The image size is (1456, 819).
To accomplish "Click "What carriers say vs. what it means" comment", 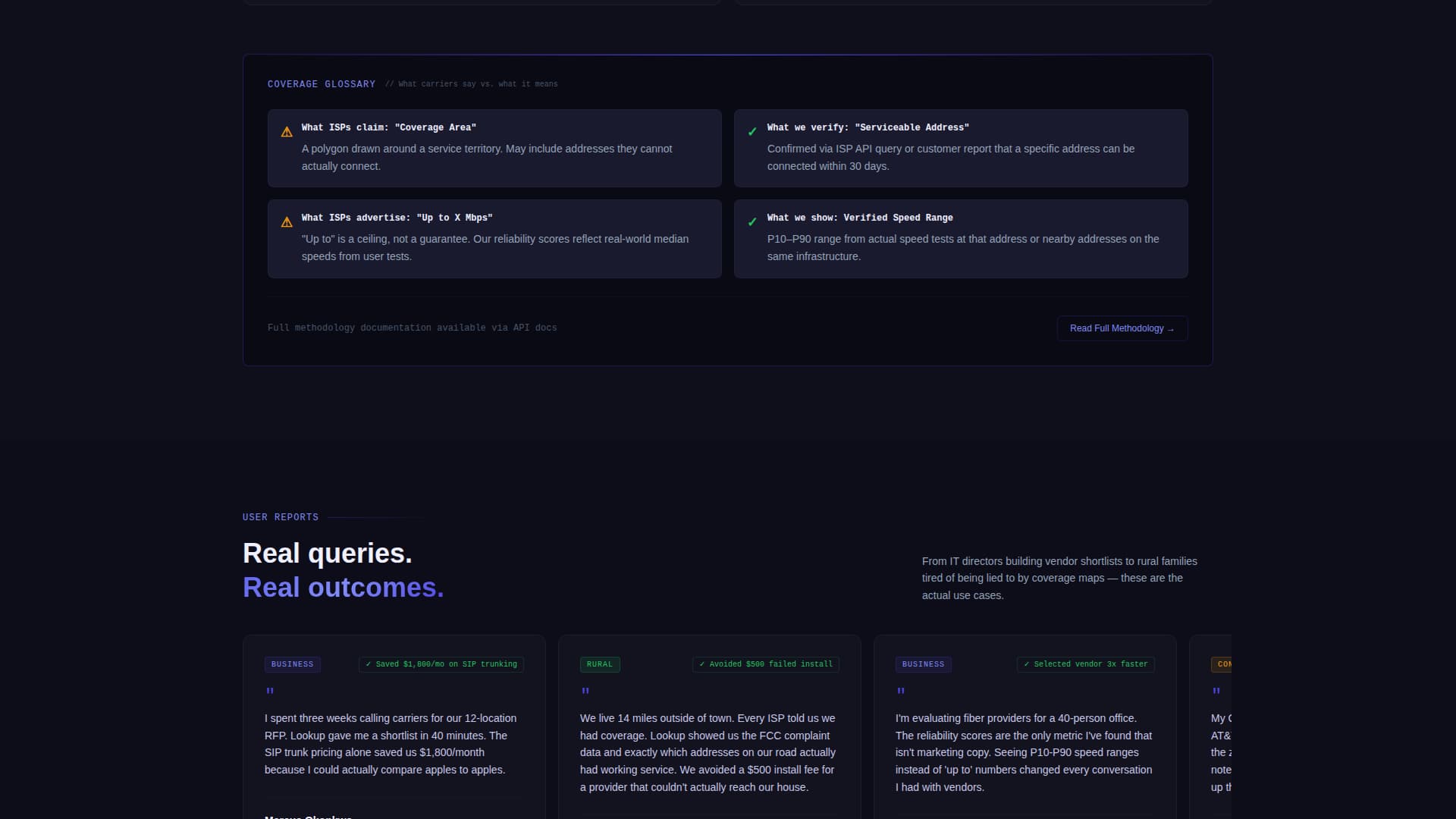I will 471,84.
